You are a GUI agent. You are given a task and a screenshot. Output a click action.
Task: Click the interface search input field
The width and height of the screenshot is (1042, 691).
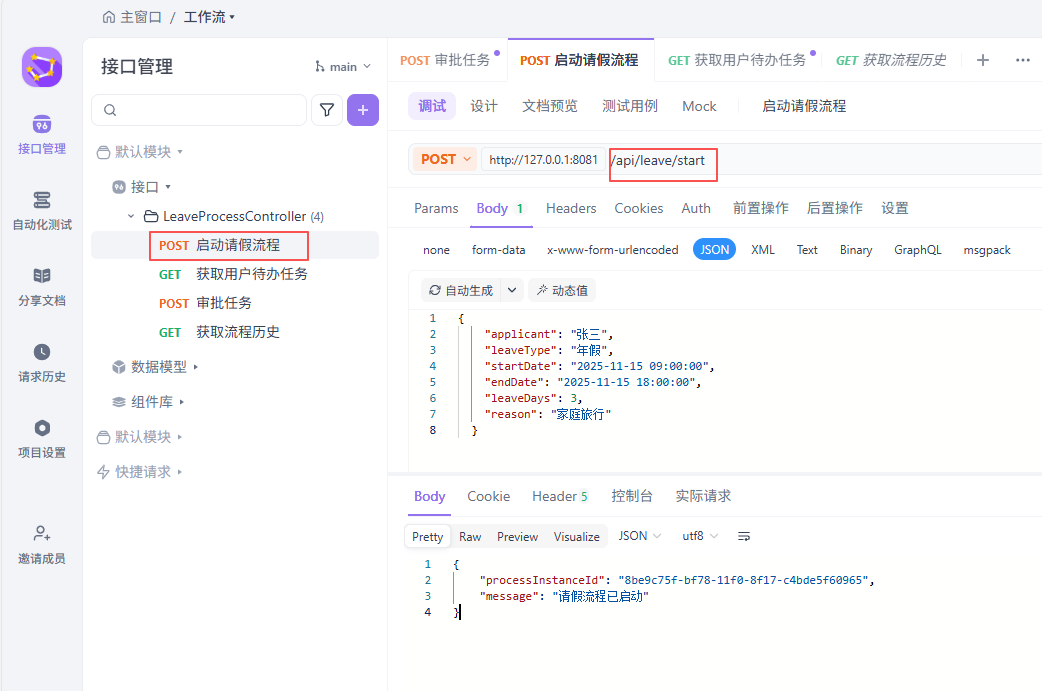(199, 110)
